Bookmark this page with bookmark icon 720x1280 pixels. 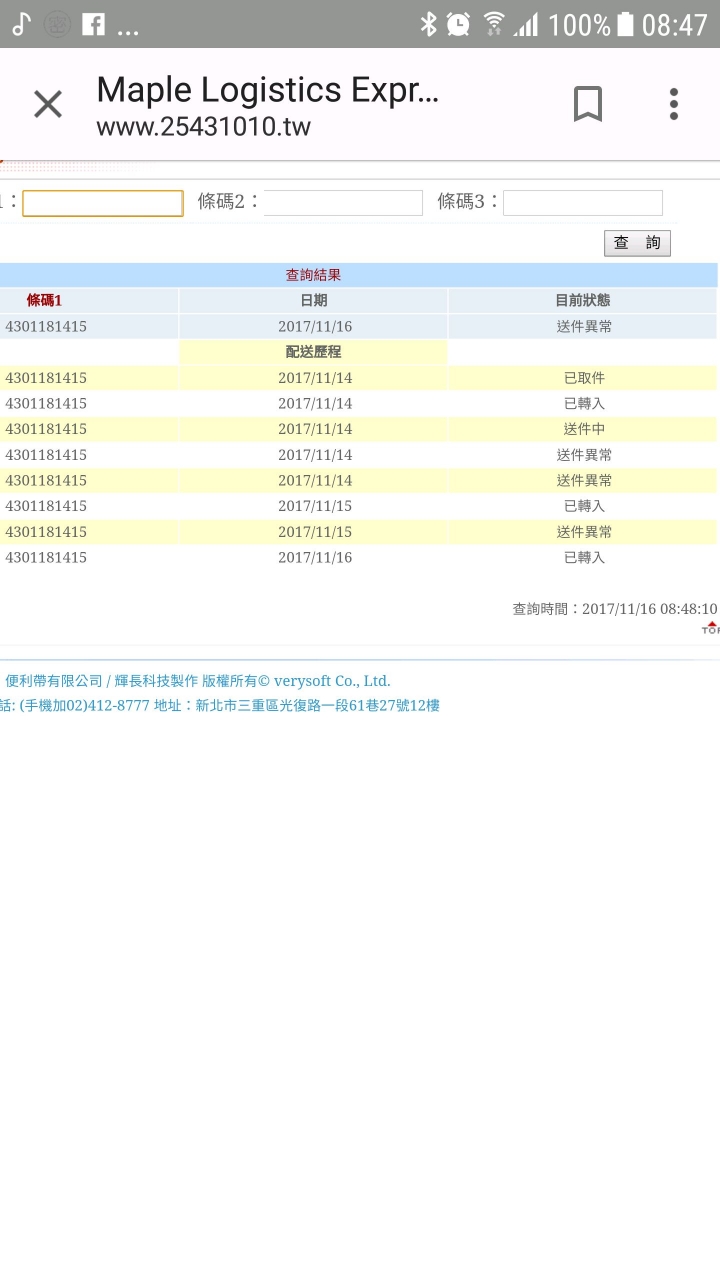pyautogui.click(x=588, y=104)
